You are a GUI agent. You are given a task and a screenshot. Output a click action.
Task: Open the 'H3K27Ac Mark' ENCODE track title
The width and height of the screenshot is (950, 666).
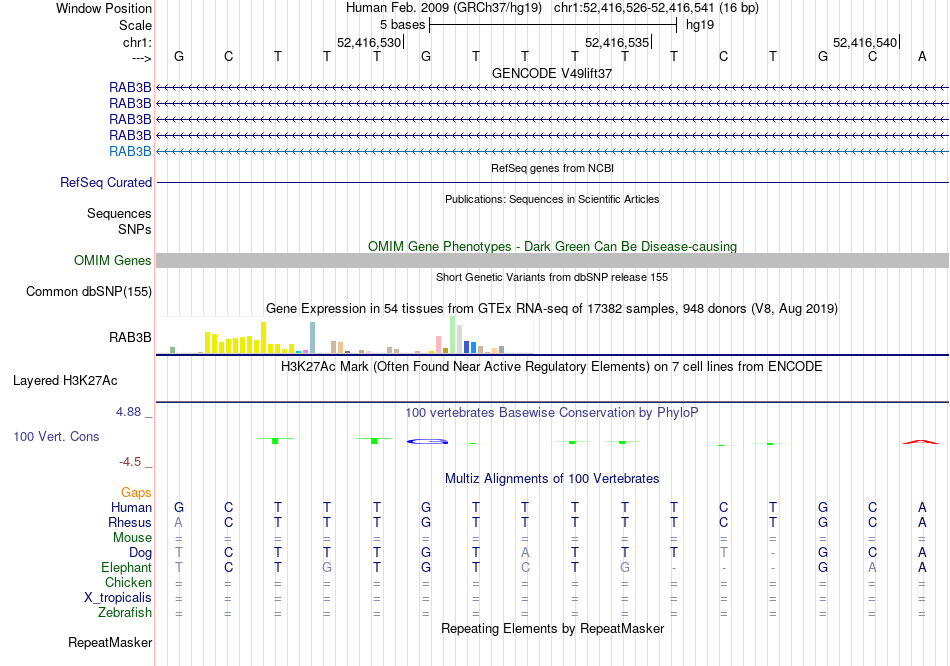click(x=552, y=367)
